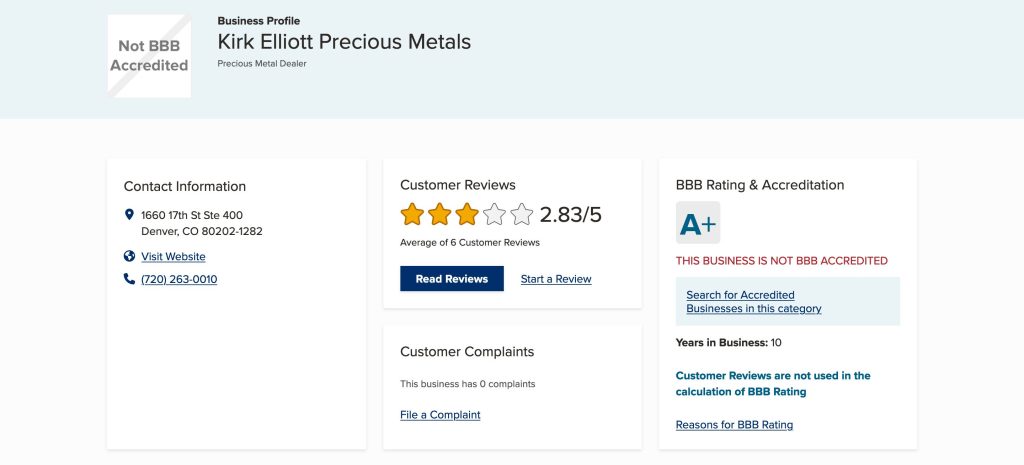Call the (720) 263-0010 phone link
1024x465 pixels.
(179, 280)
